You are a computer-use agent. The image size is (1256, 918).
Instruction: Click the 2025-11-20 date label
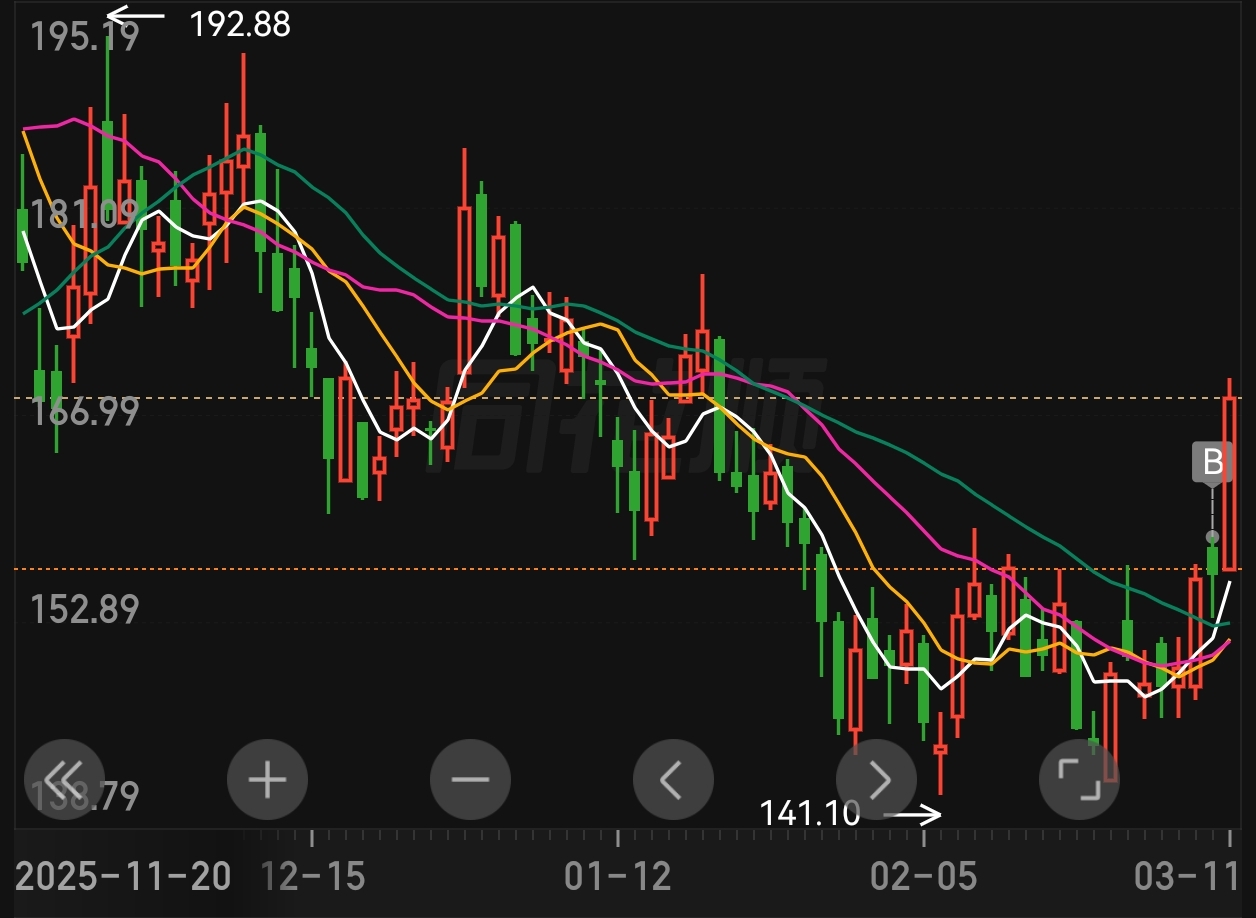coord(124,877)
